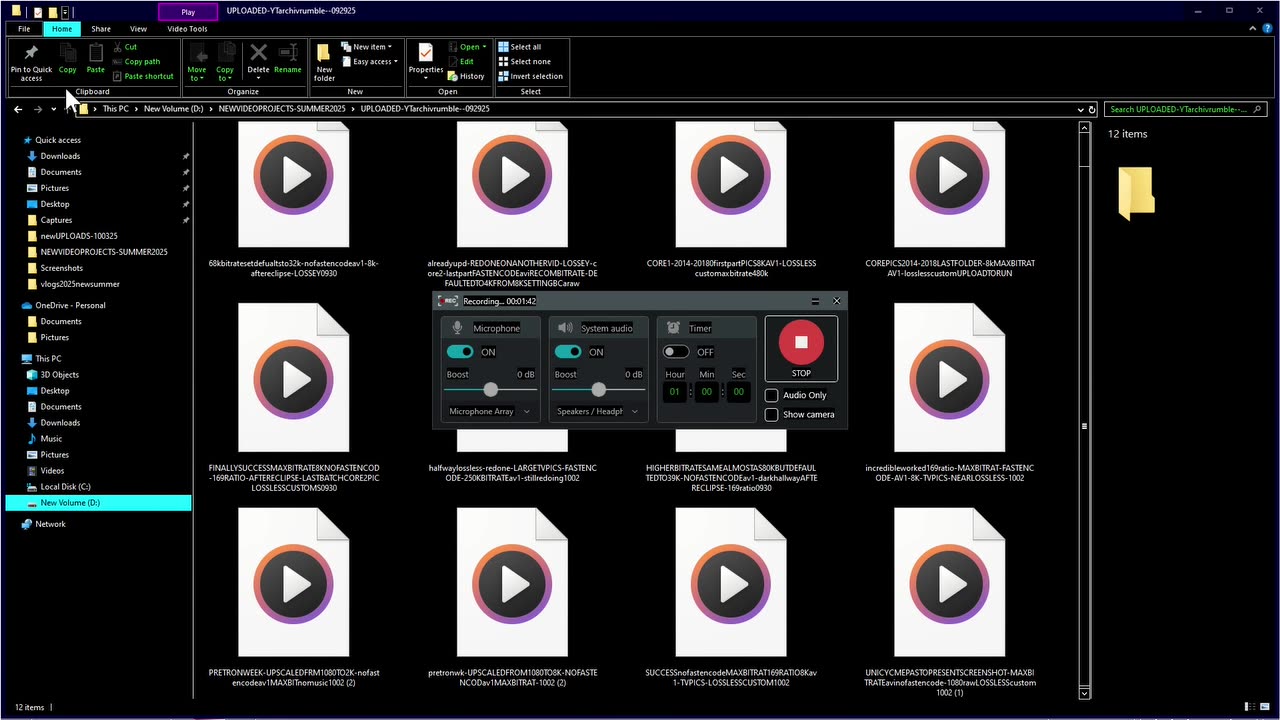Select the 68kbitratesetdefualtsto32k video file thumbnail
The height and width of the screenshot is (720, 1280).
[294, 184]
